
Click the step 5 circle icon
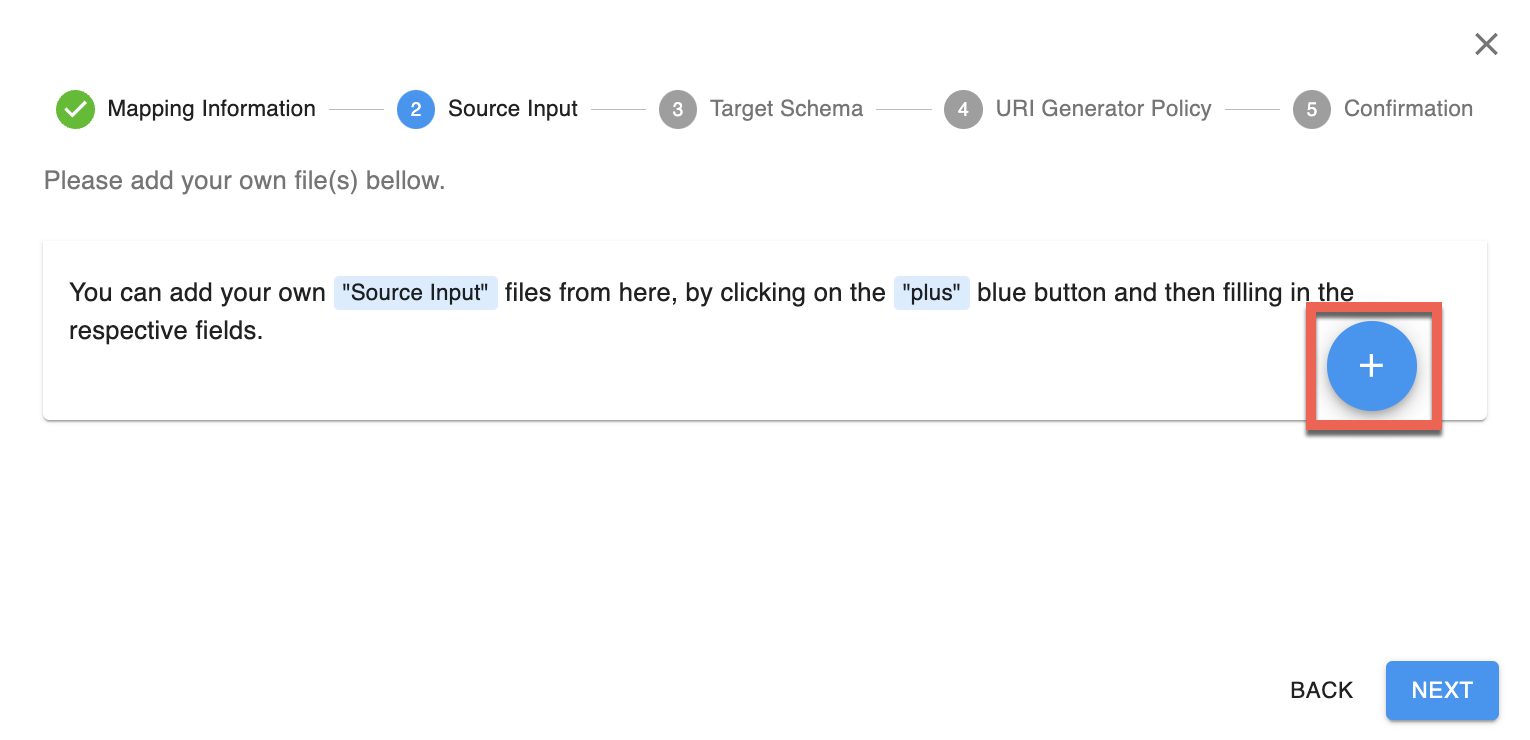pyautogui.click(x=1311, y=109)
